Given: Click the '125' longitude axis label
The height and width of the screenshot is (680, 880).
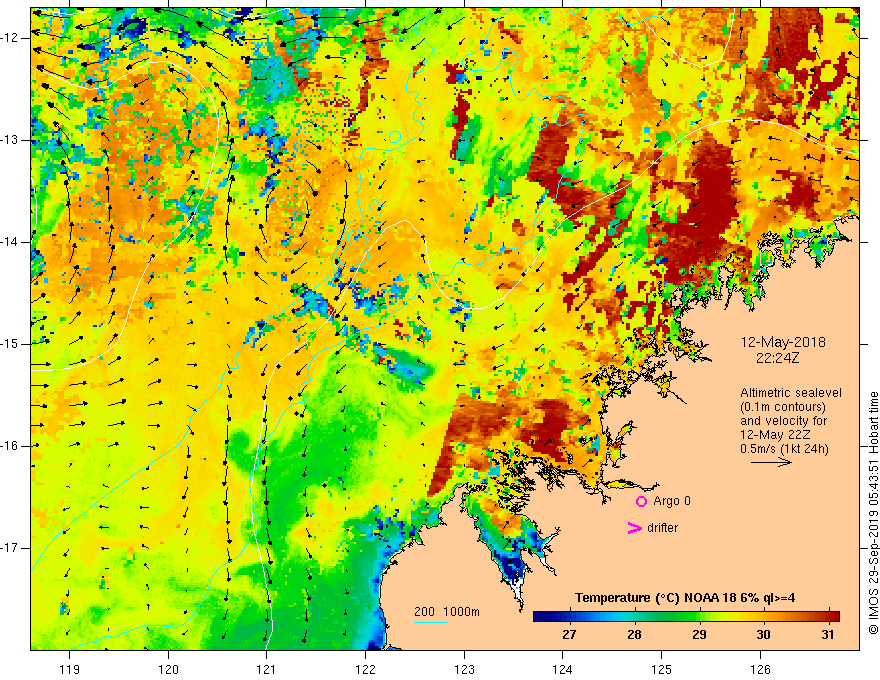Looking at the screenshot, I should point(662,669).
